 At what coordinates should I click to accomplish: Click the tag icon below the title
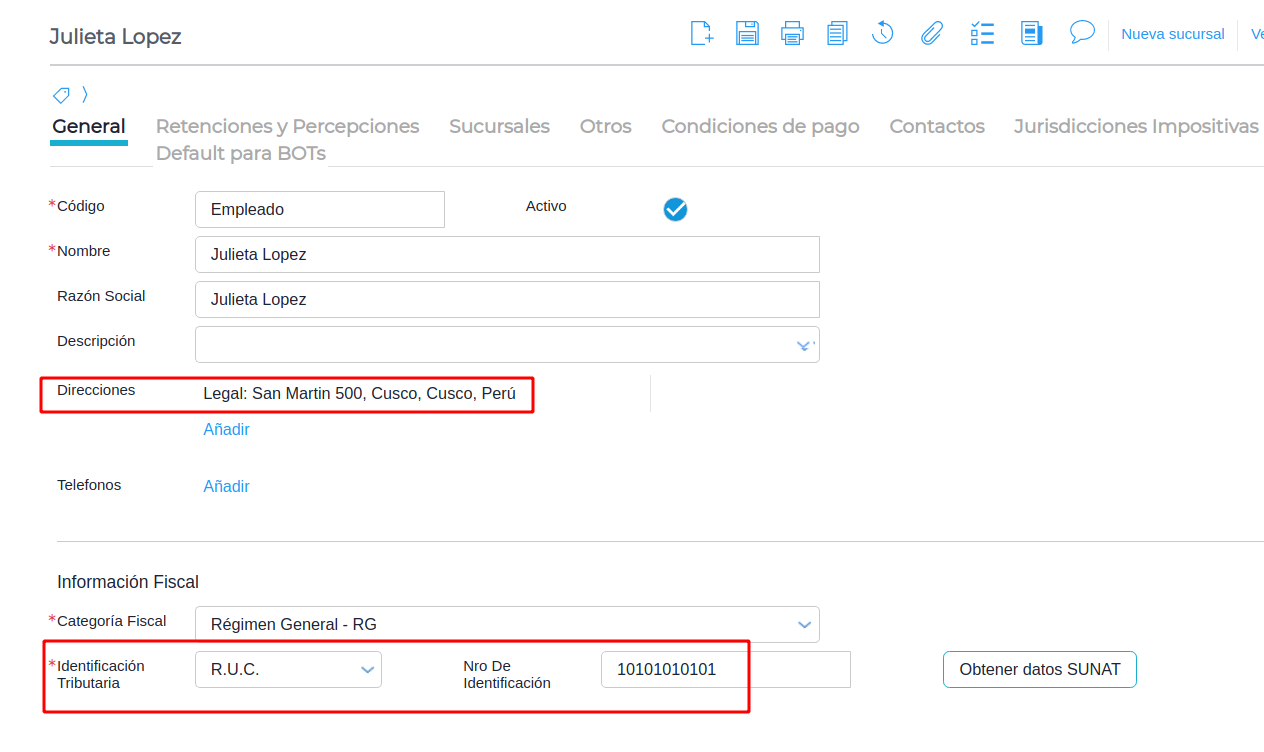click(x=61, y=95)
